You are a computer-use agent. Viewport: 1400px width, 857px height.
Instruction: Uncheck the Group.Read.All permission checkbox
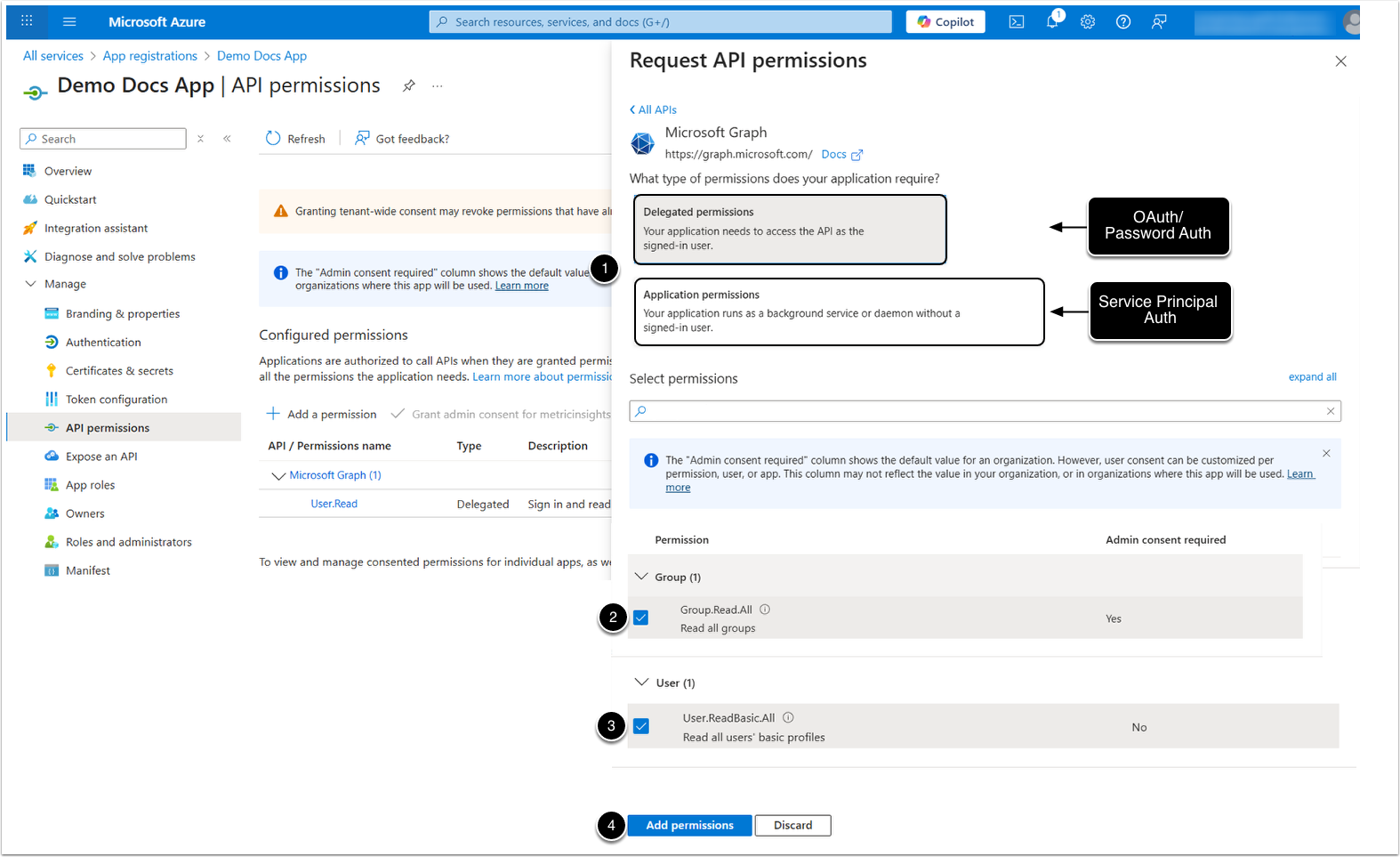pos(640,618)
